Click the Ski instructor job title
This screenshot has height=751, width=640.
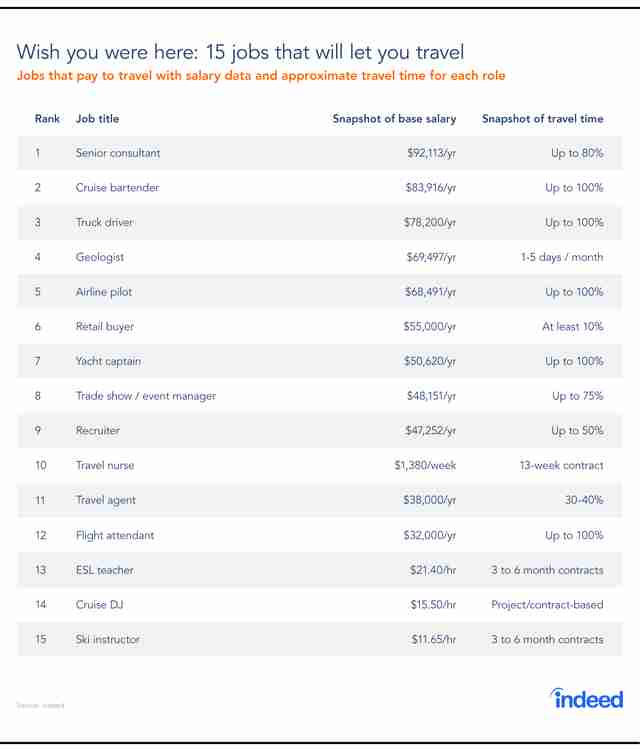click(x=107, y=639)
